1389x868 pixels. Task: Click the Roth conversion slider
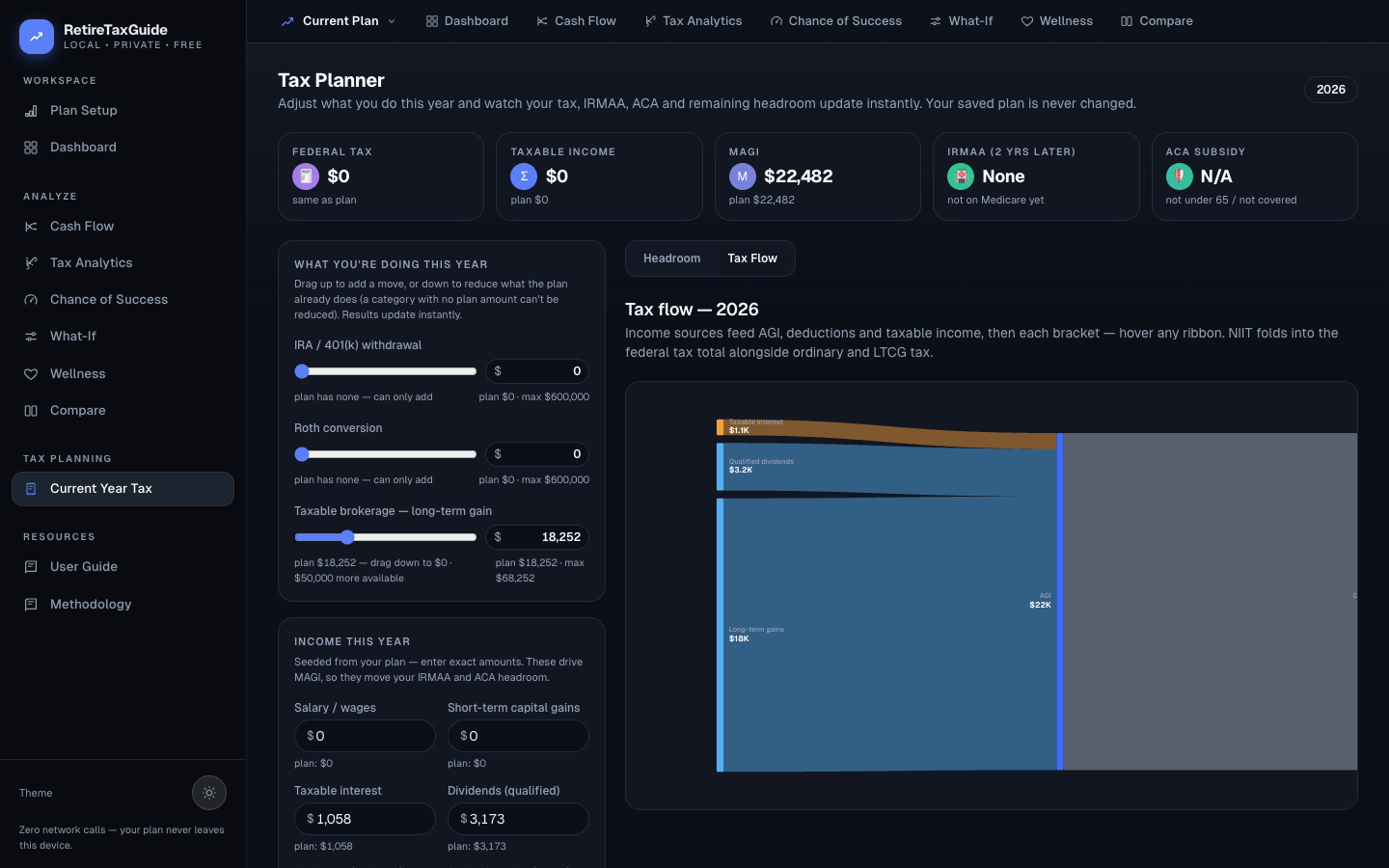386,454
